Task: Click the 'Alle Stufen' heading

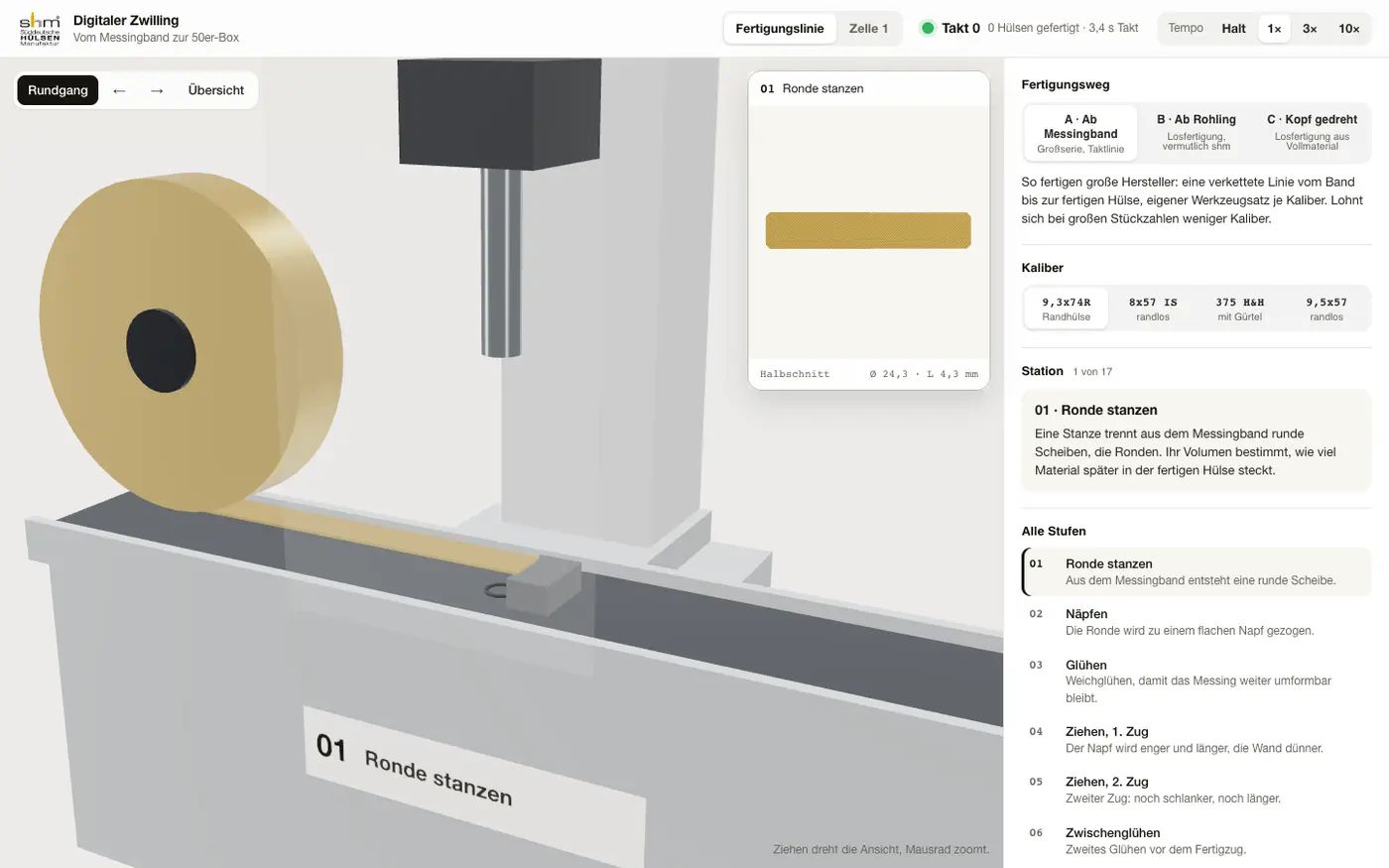Action: [1054, 531]
